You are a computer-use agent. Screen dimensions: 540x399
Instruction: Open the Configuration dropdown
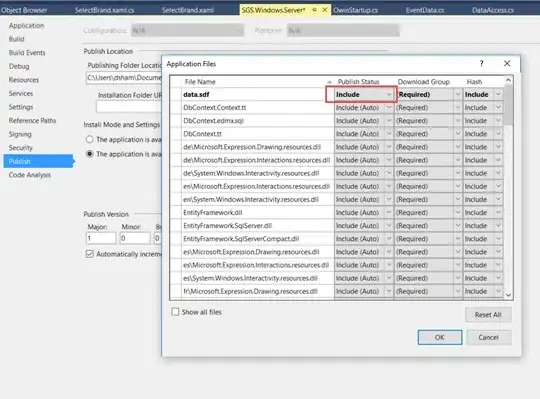[x=187, y=31]
